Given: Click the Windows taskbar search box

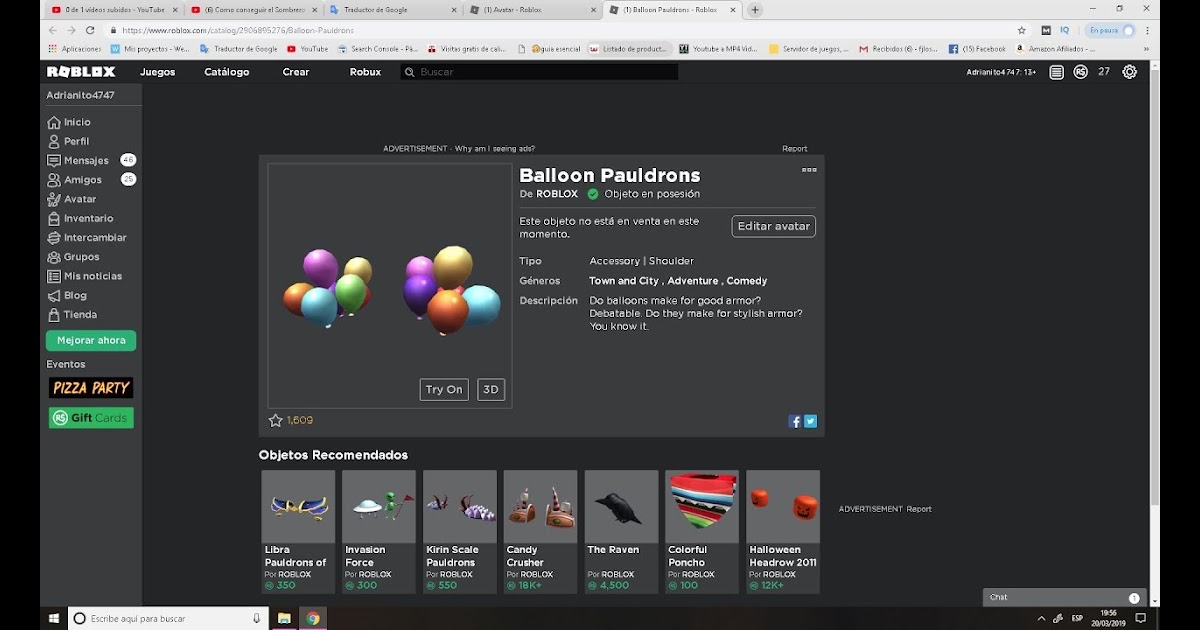Looking at the screenshot, I should (168, 618).
